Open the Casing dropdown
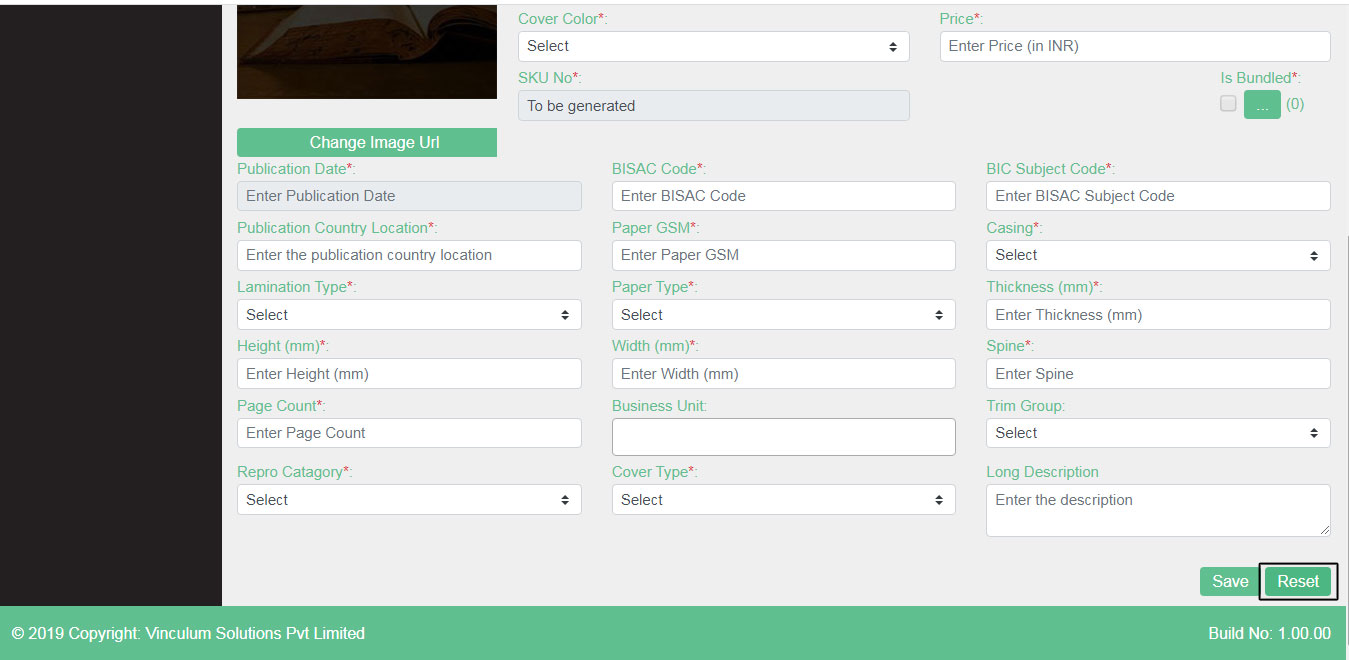The width and height of the screenshot is (1349, 660). (1157, 255)
